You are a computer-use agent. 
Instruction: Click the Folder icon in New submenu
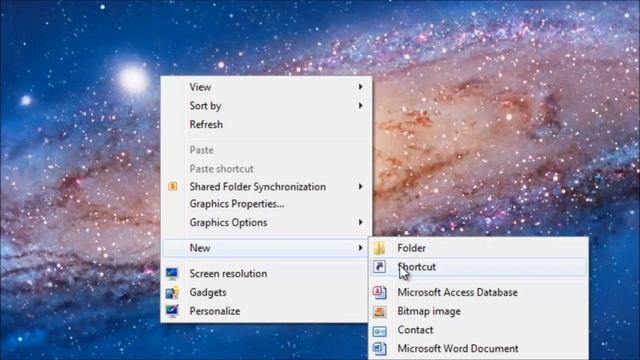point(379,248)
